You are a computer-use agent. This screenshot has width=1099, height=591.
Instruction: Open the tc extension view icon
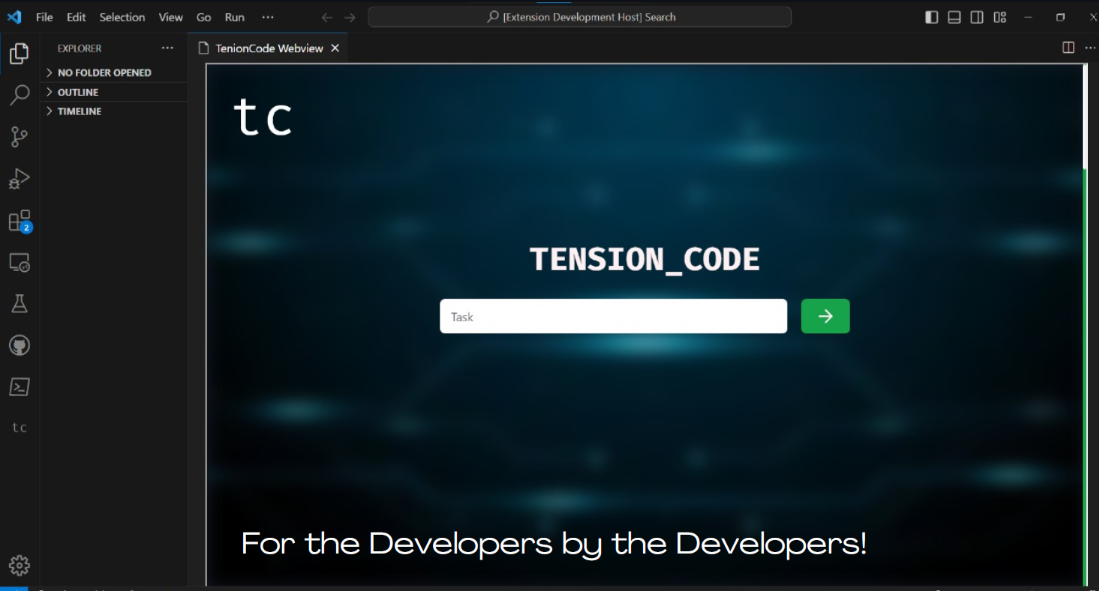tap(19, 428)
